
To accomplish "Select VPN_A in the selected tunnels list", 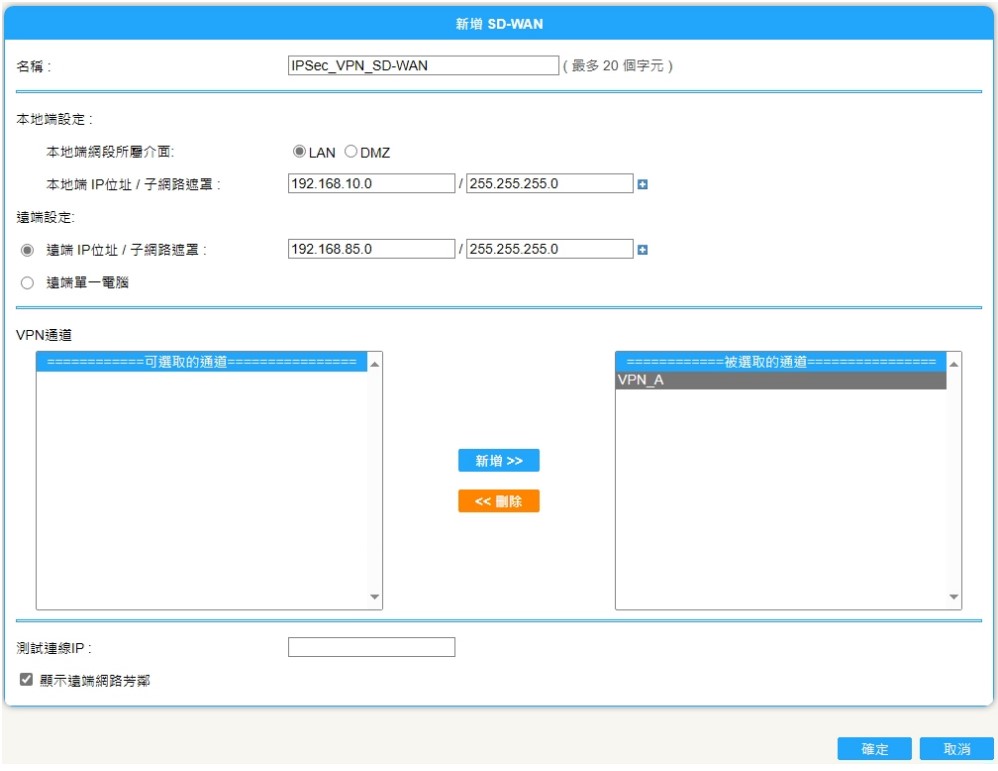I will pos(780,381).
